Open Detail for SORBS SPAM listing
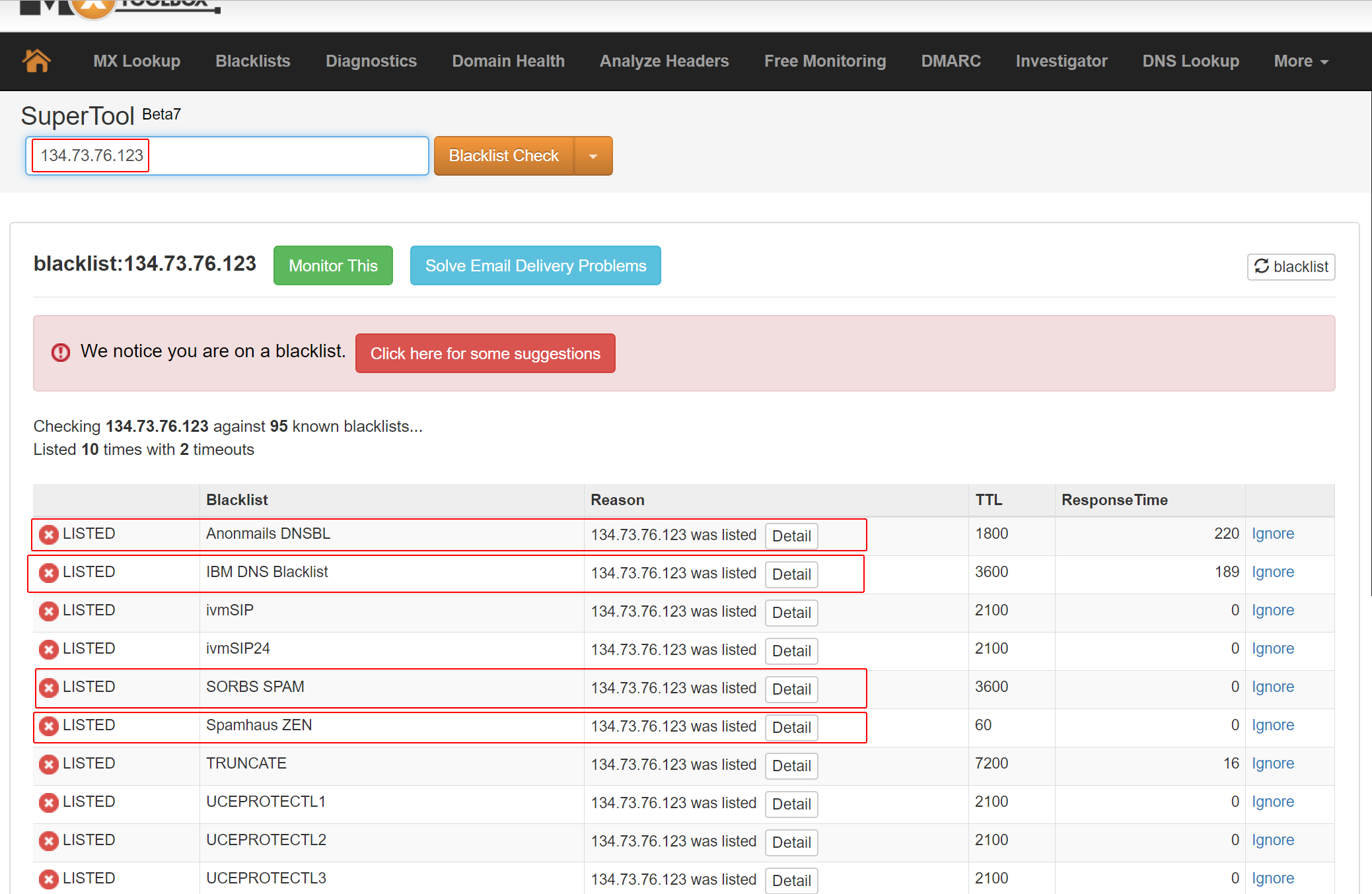This screenshot has height=894, width=1372. coord(791,689)
